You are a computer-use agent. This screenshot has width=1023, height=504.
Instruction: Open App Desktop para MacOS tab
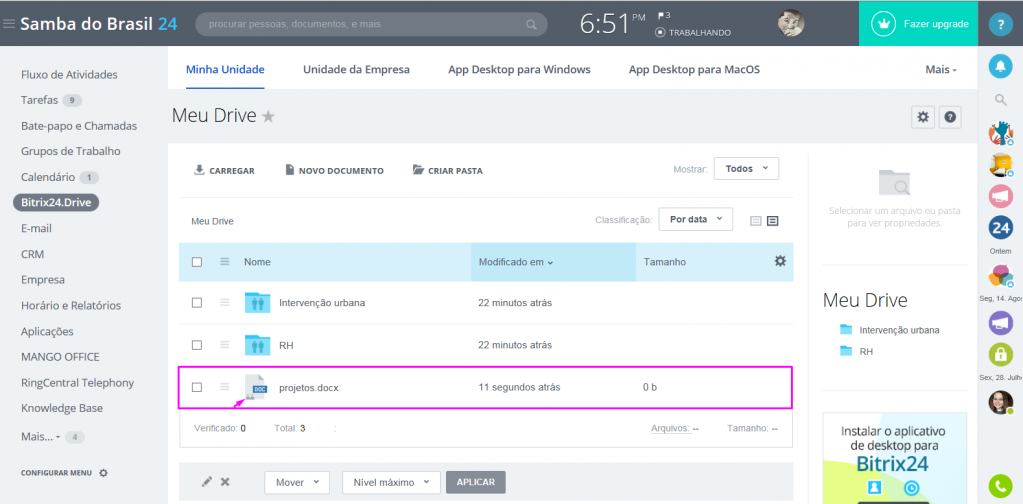coord(694,69)
